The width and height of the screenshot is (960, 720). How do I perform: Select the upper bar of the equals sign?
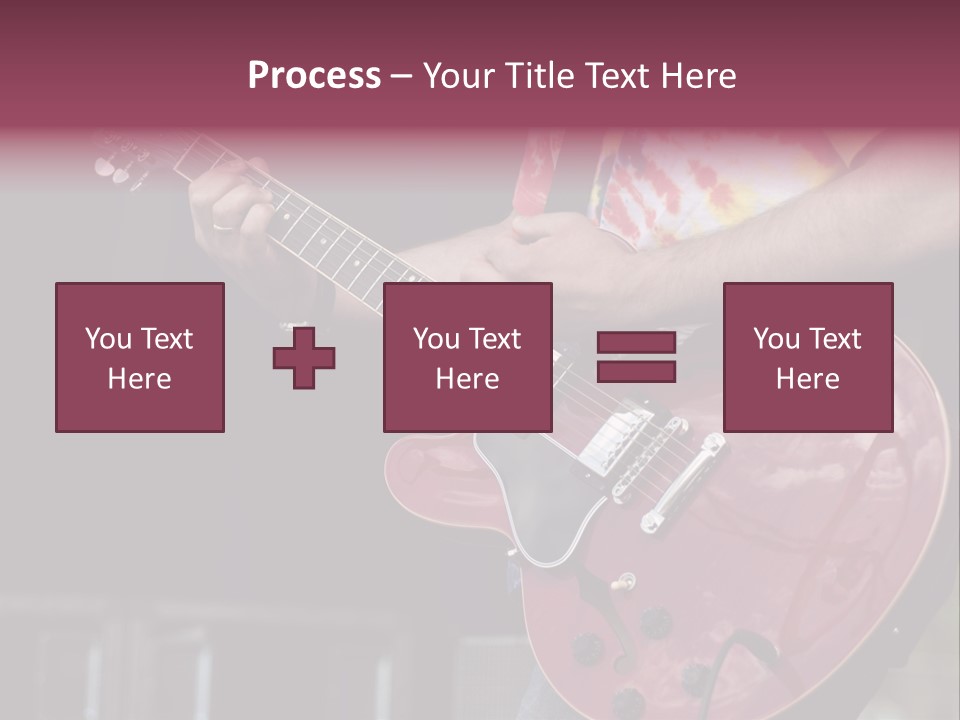coord(636,343)
